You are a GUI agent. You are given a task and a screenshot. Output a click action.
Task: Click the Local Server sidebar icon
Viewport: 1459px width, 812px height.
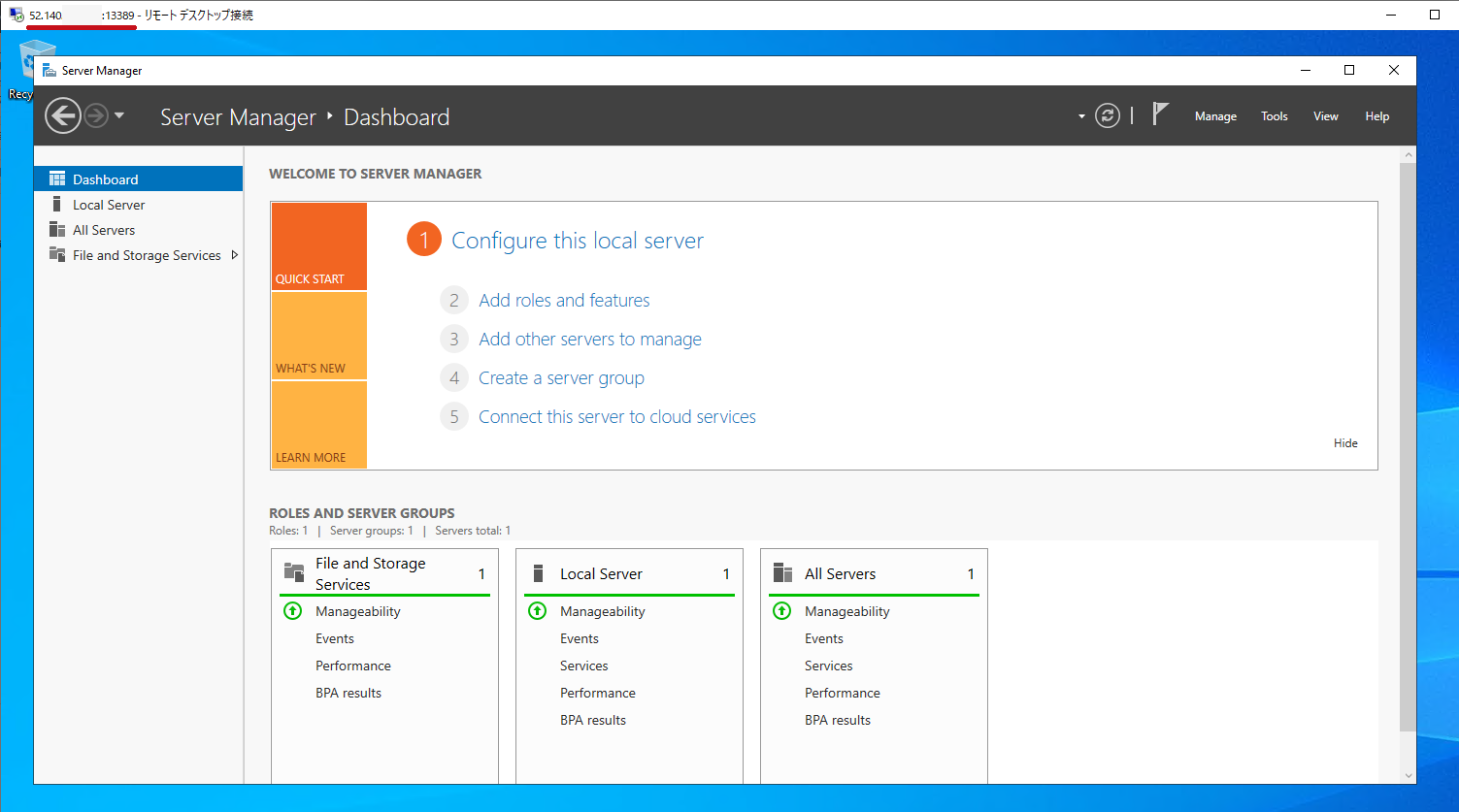click(57, 204)
